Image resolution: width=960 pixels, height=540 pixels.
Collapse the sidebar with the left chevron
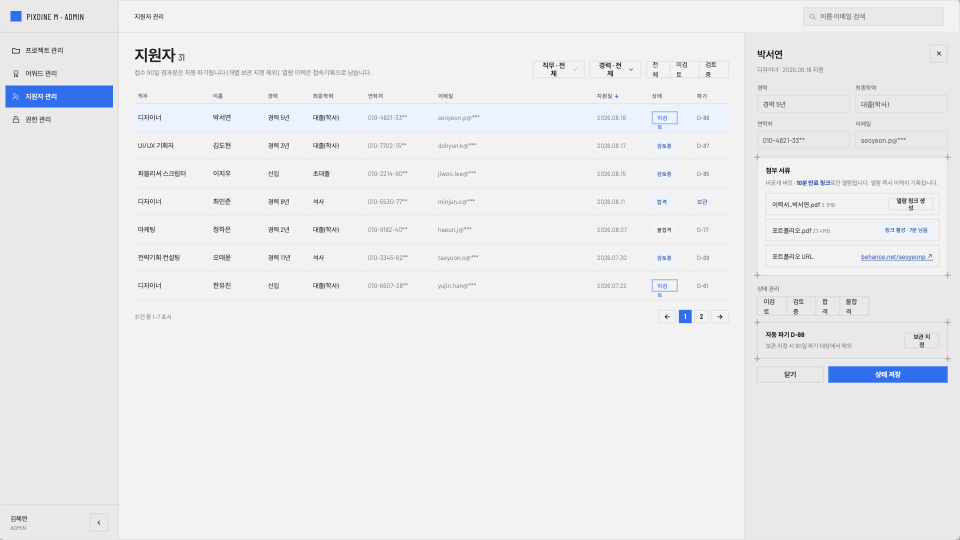99,522
